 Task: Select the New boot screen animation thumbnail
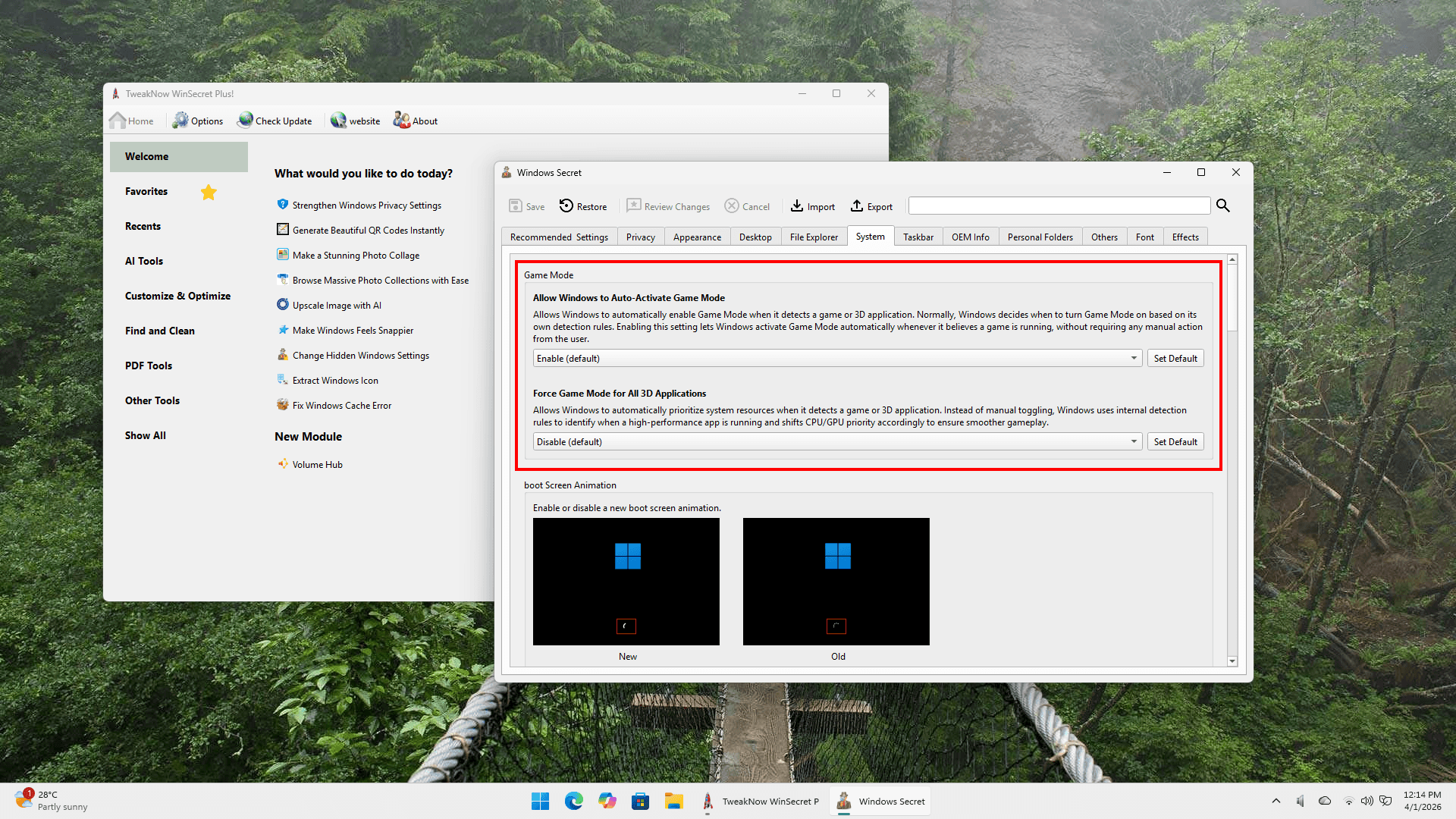[x=626, y=582]
